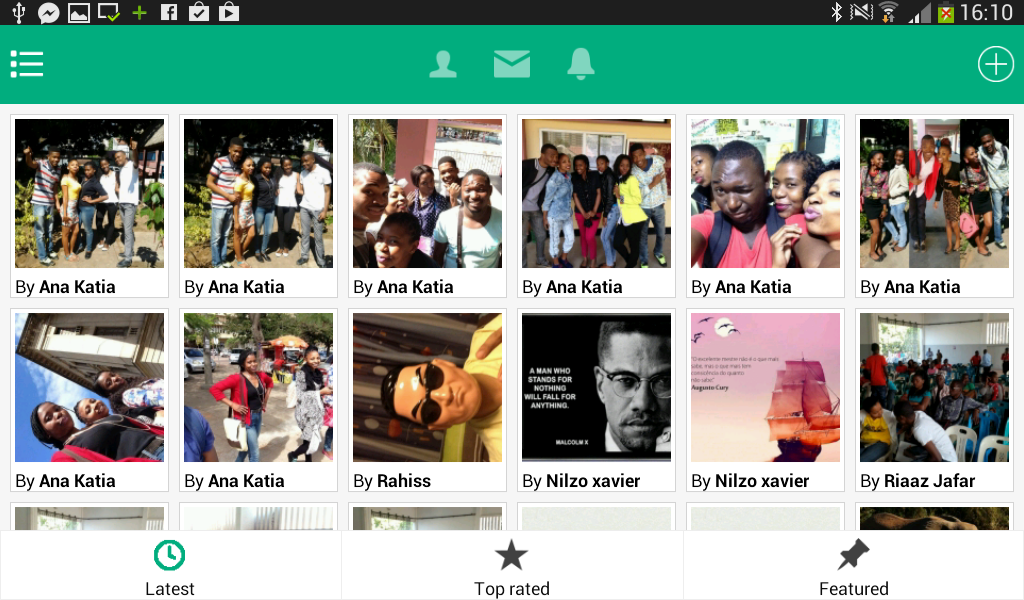Open the navigation list menu icon
Screen dimensions: 1024x600
point(27,64)
